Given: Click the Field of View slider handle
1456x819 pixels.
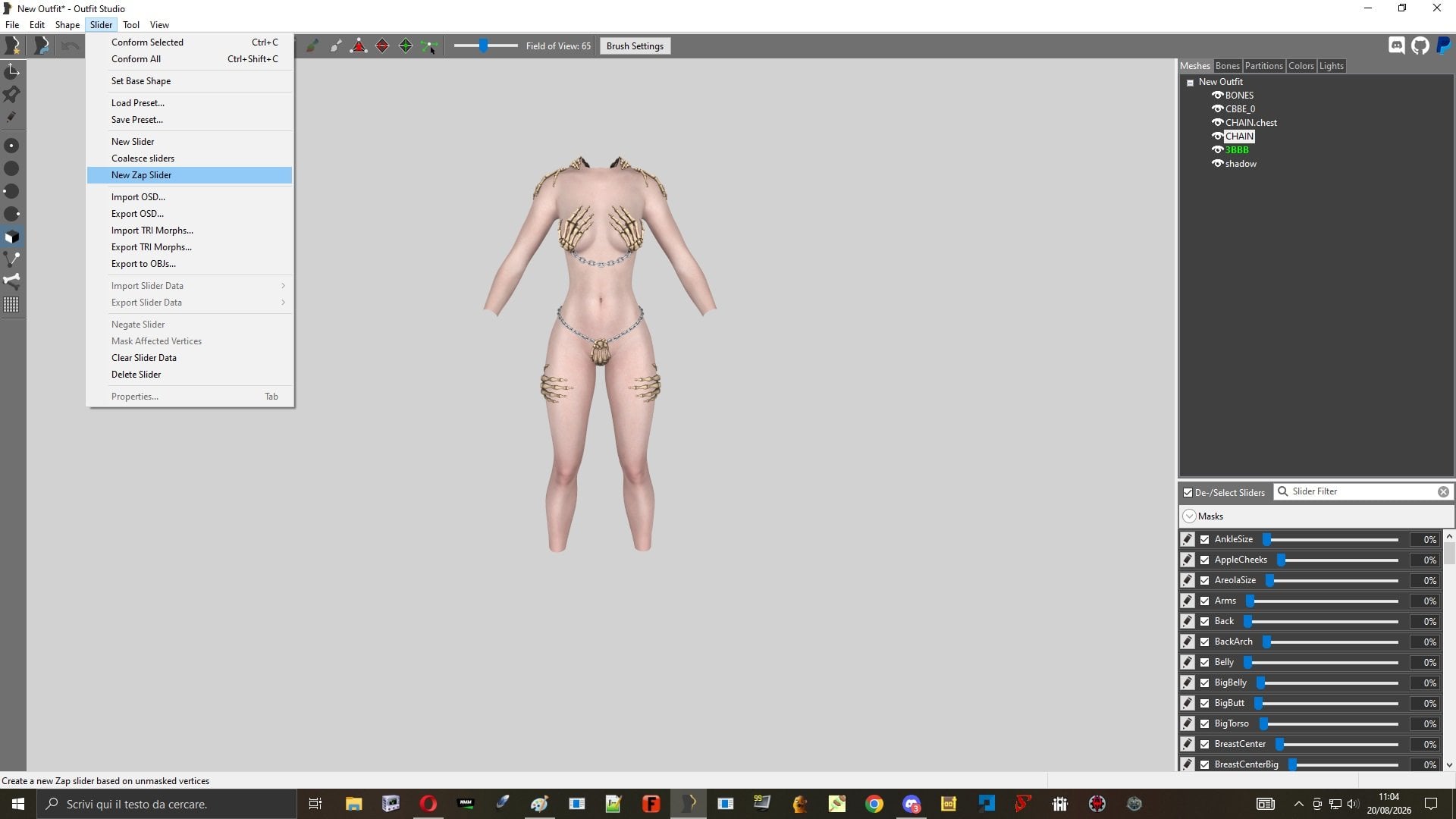Looking at the screenshot, I should tap(483, 46).
